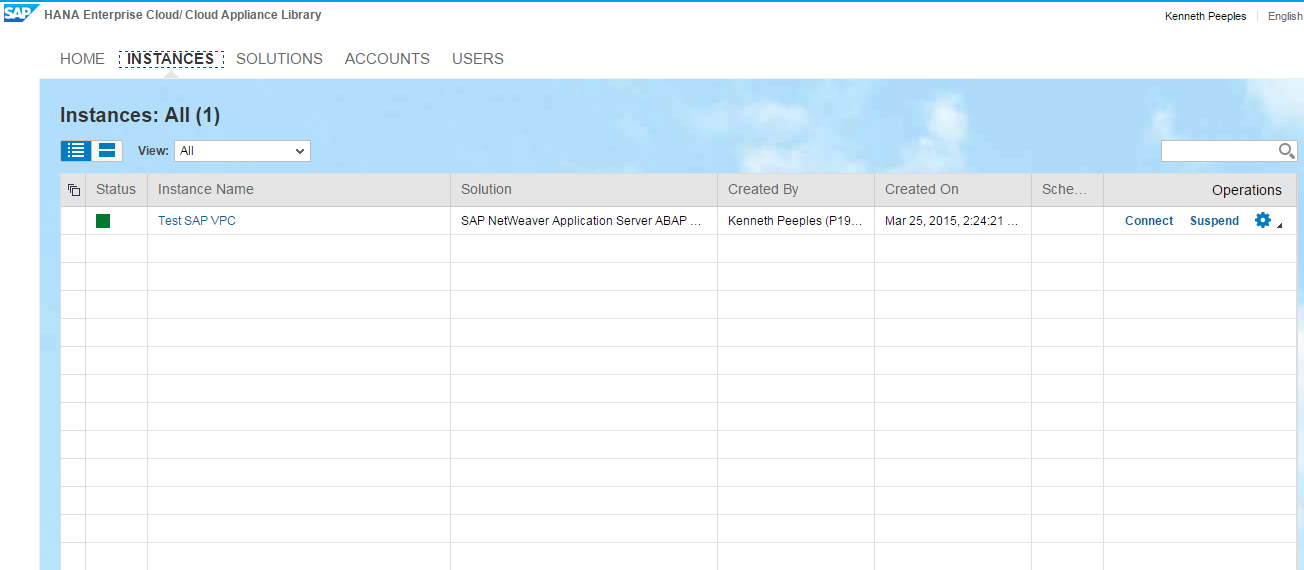Open the gear settings icon for Test SAP VPC
The width and height of the screenshot is (1304, 570).
point(1263,220)
